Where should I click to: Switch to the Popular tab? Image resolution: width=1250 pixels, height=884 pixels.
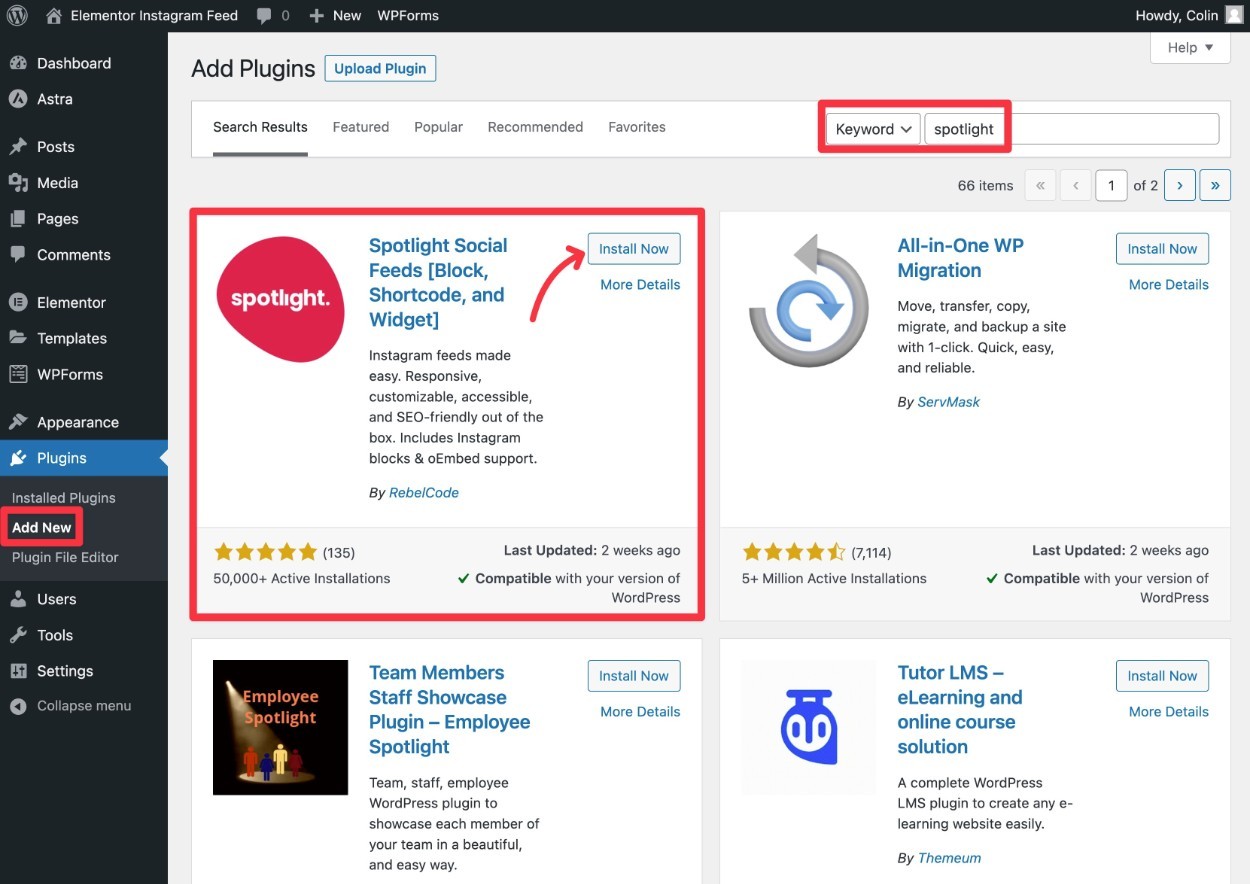click(438, 127)
